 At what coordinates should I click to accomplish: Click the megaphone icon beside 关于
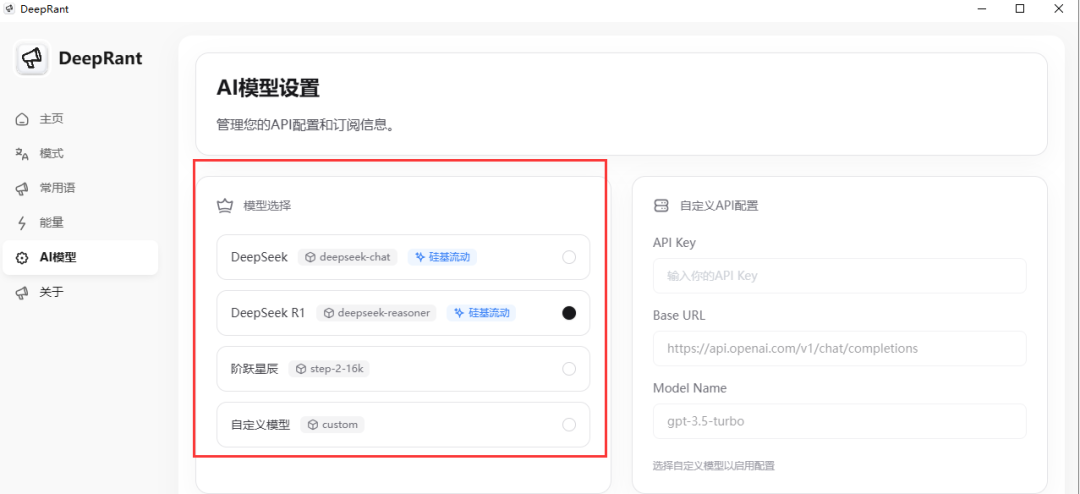(22, 292)
